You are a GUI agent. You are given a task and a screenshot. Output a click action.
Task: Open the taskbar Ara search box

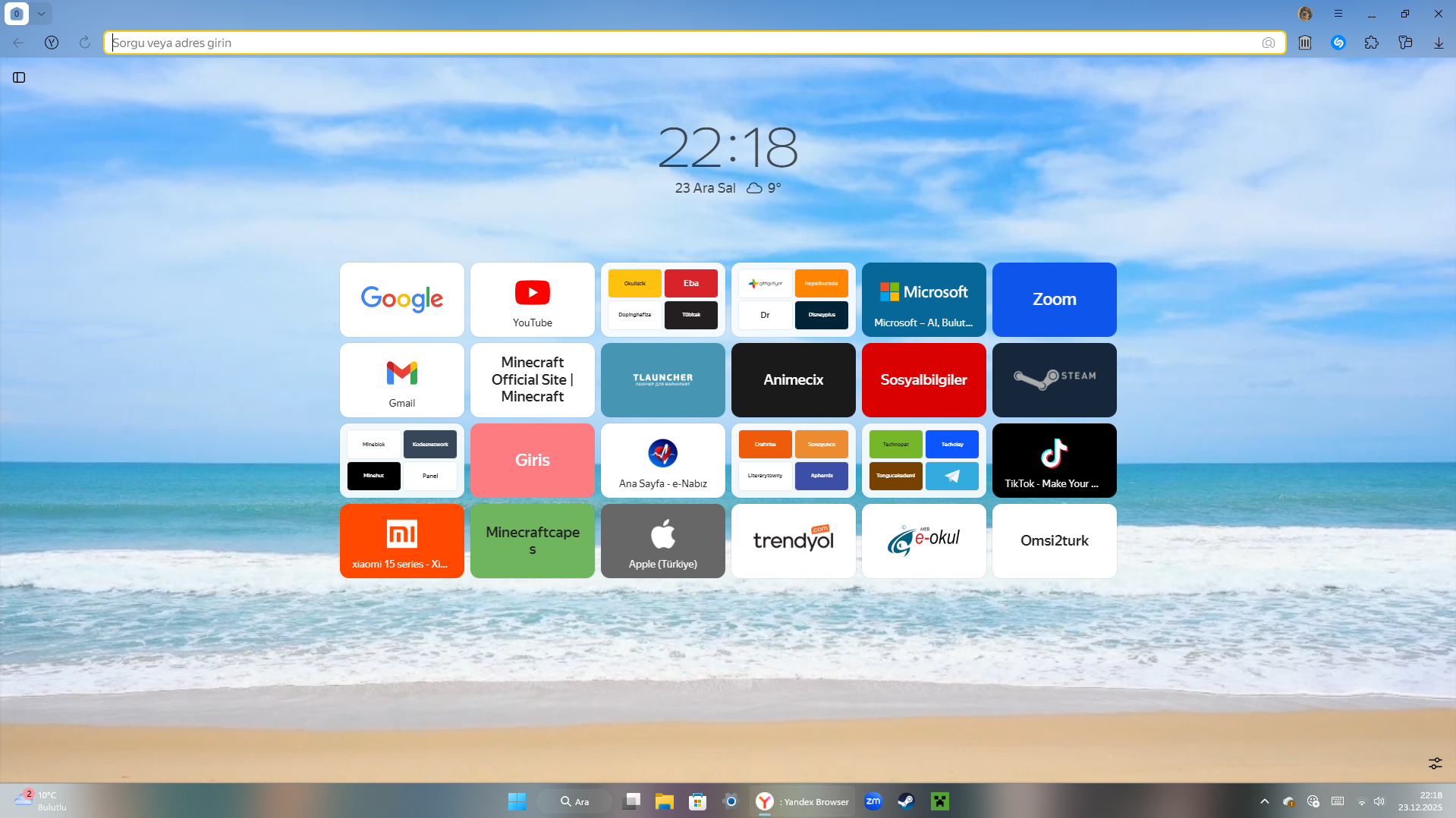click(575, 801)
